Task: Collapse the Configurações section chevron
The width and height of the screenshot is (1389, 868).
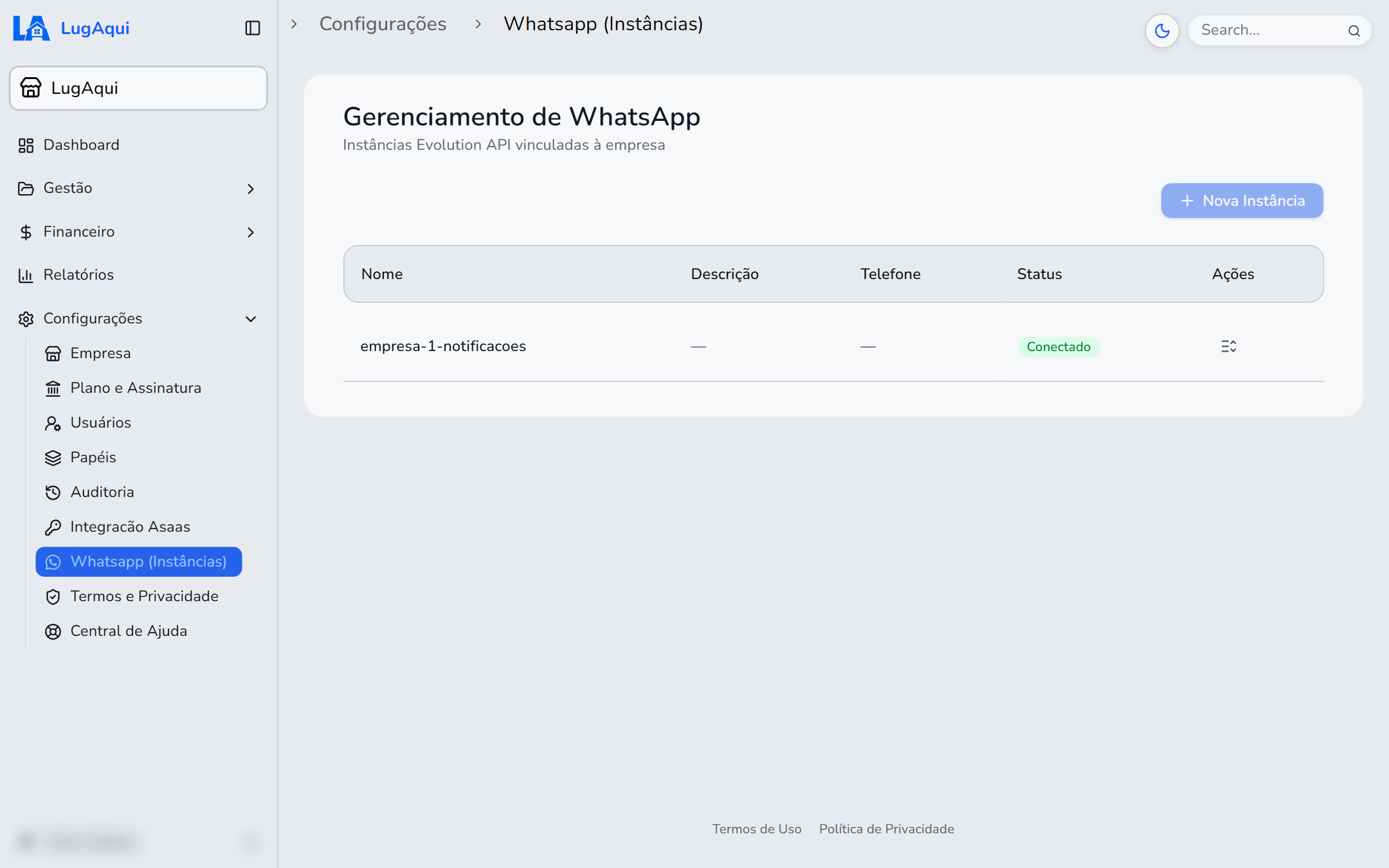Action: pos(251,319)
